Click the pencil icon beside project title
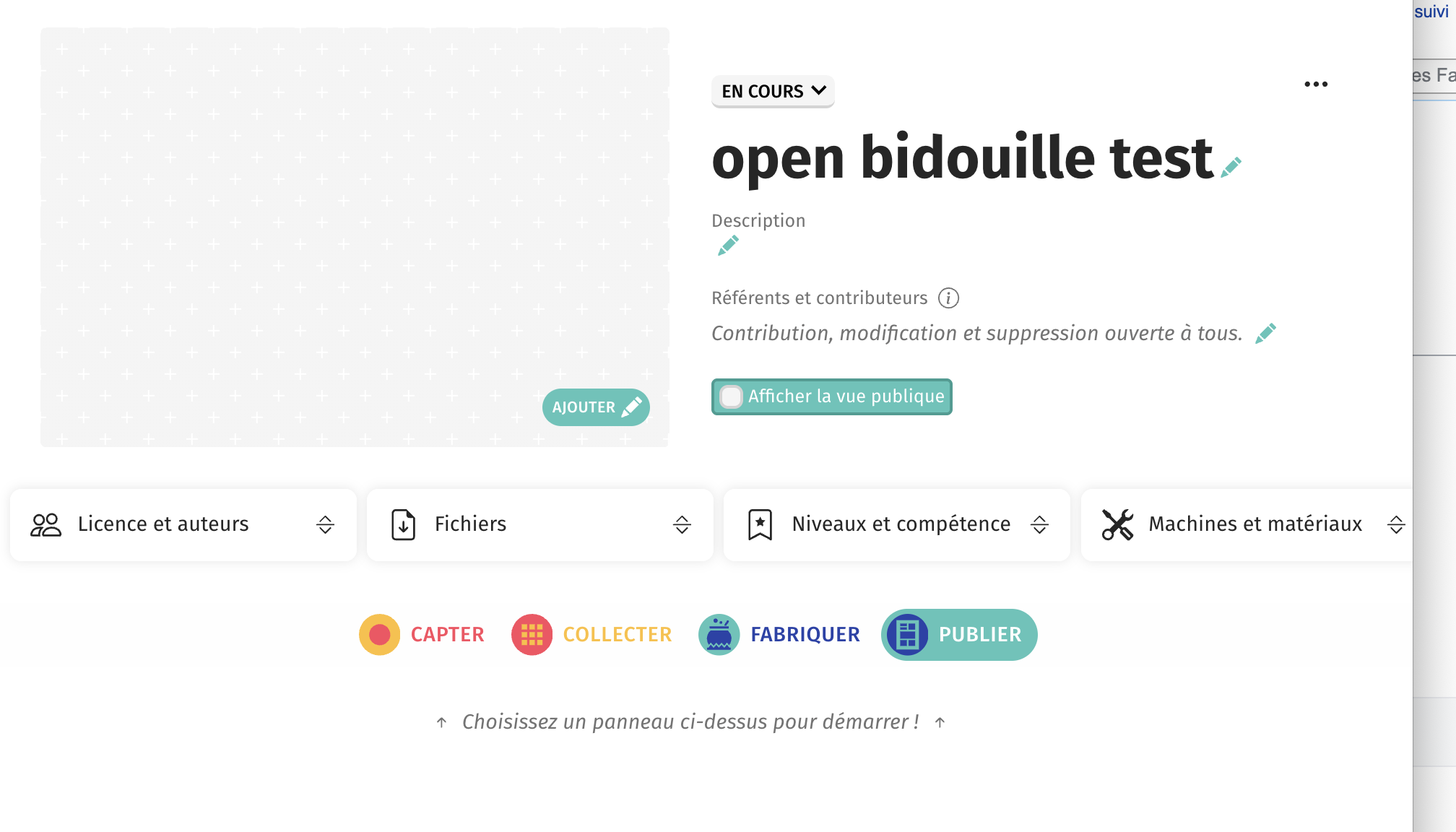The height and width of the screenshot is (832, 1456). click(x=1231, y=167)
